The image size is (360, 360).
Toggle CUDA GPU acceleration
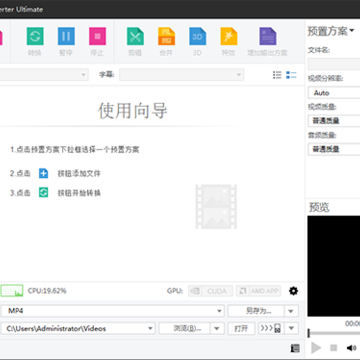(210, 291)
